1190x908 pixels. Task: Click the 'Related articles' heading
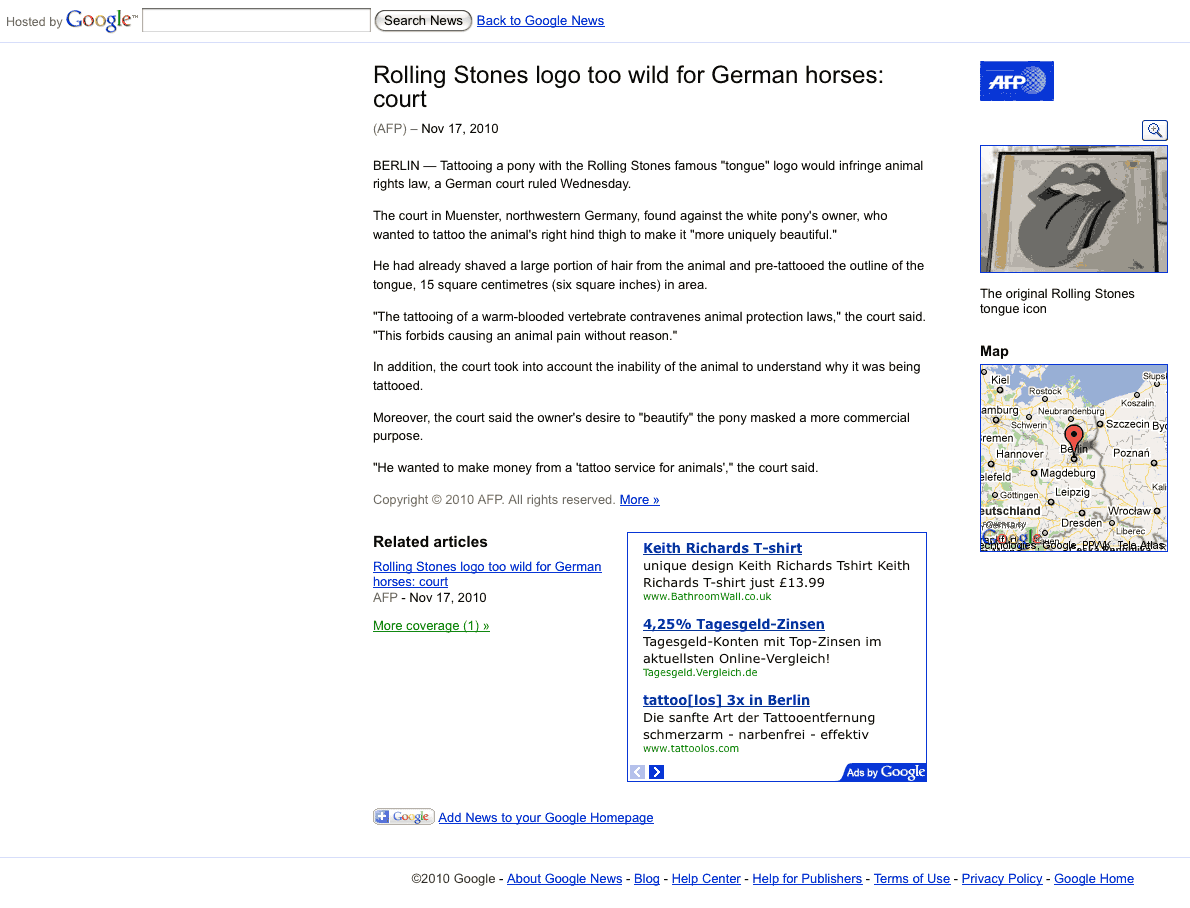[x=430, y=542]
